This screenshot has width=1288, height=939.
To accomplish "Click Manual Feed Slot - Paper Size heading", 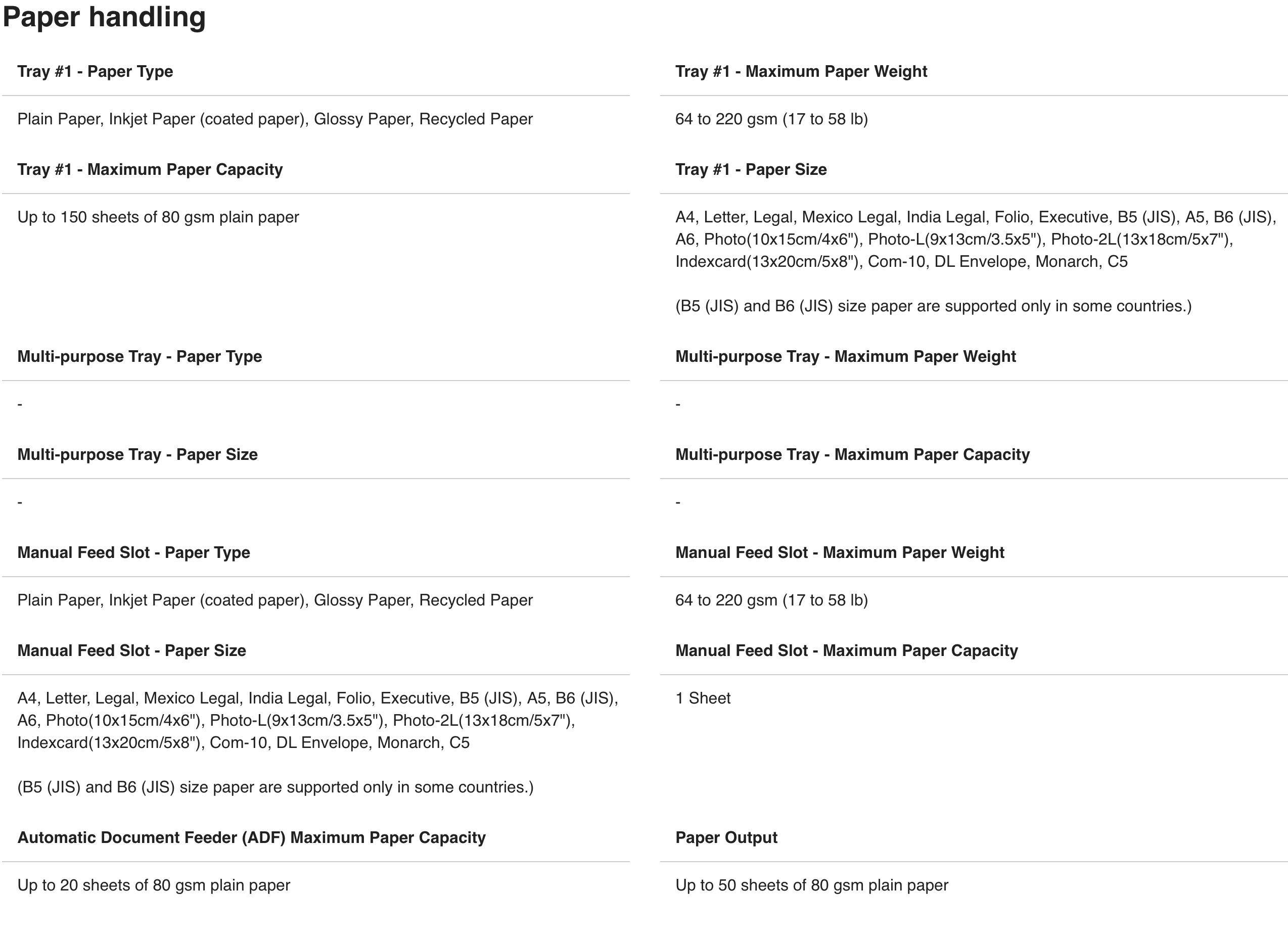I will pos(132,651).
